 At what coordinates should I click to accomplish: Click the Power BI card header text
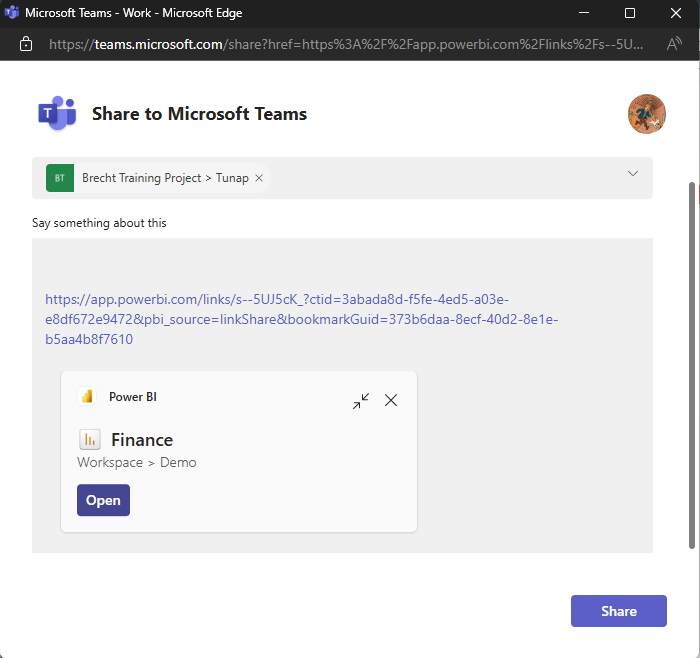(x=133, y=397)
